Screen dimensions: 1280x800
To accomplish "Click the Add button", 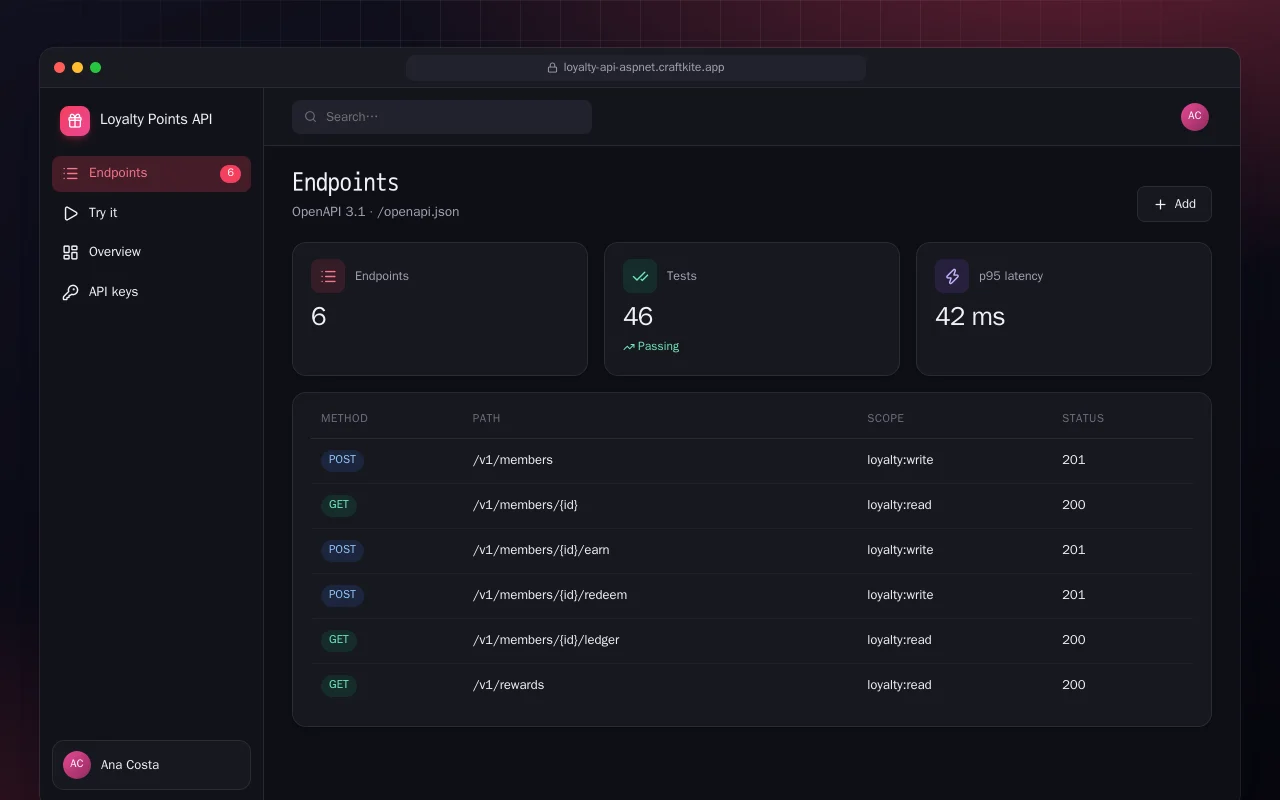I will [x=1174, y=204].
